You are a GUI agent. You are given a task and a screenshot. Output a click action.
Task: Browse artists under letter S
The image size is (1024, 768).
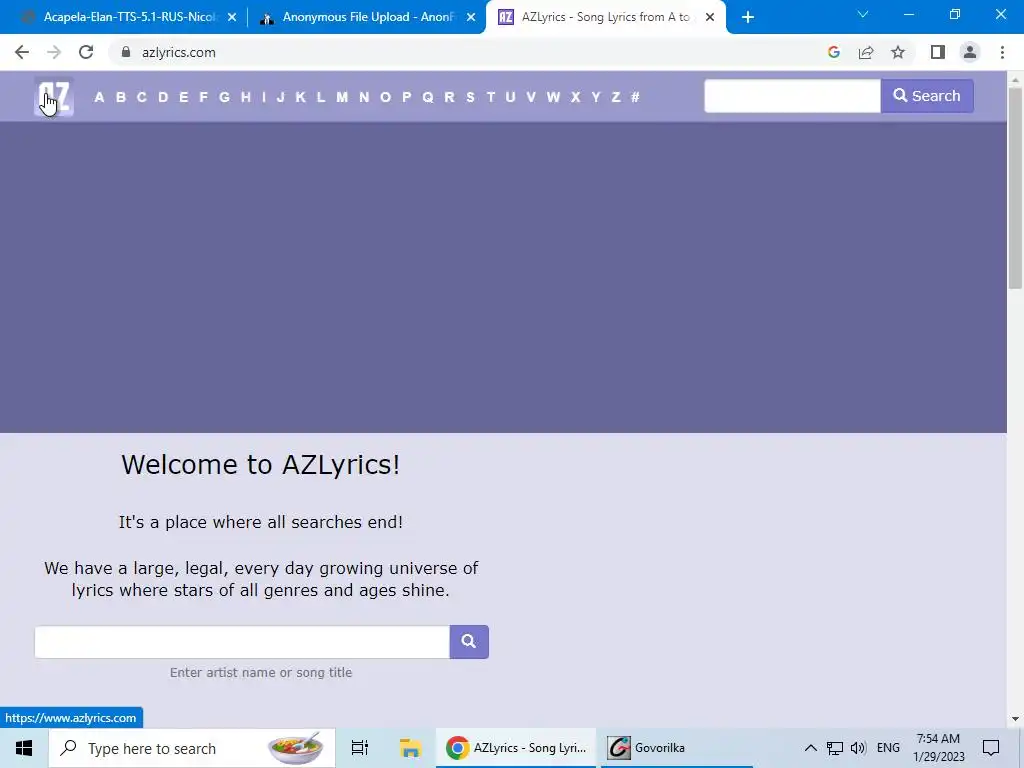470,97
